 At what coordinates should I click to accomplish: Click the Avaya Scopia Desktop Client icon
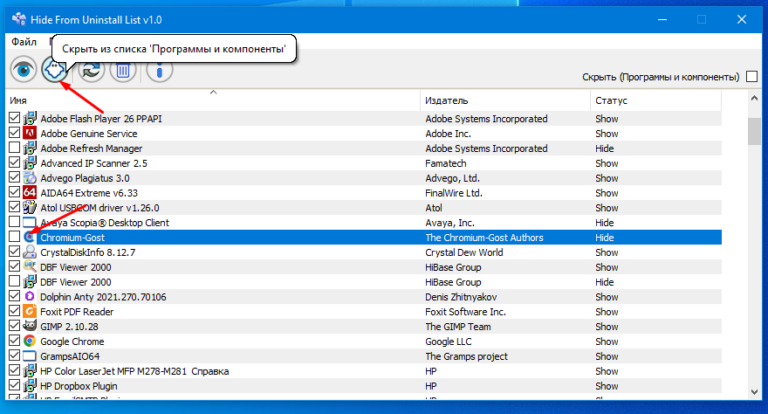[x=30, y=222]
